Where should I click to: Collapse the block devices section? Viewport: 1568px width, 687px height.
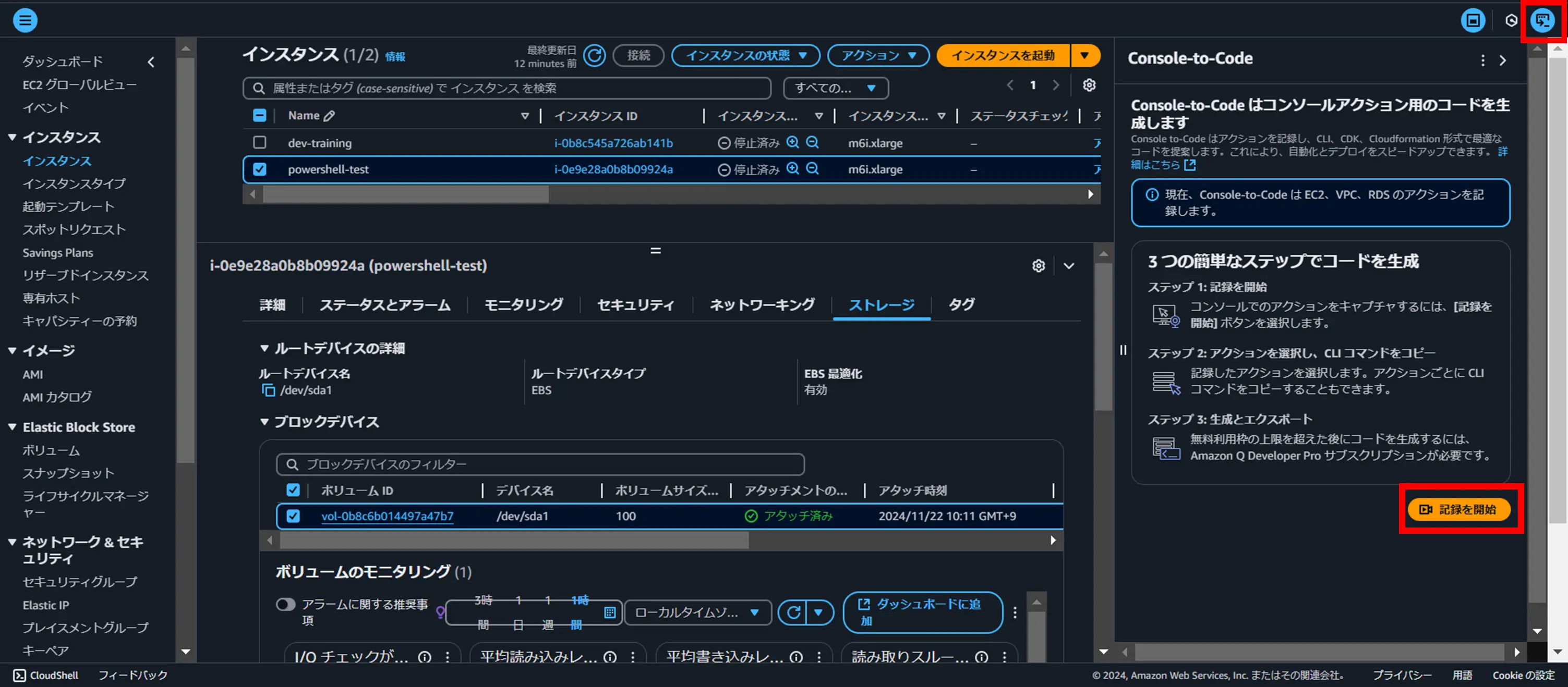pos(264,422)
